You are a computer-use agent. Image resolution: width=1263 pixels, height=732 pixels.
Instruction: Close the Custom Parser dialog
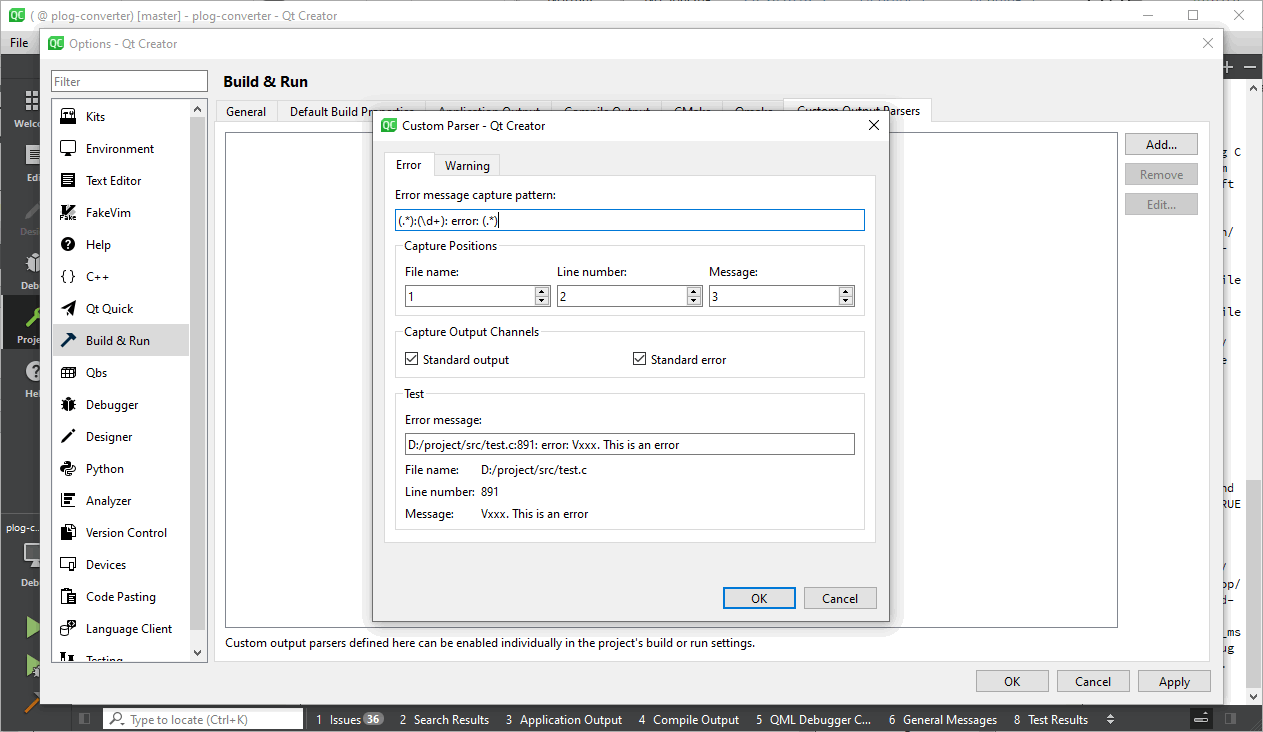tap(873, 125)
